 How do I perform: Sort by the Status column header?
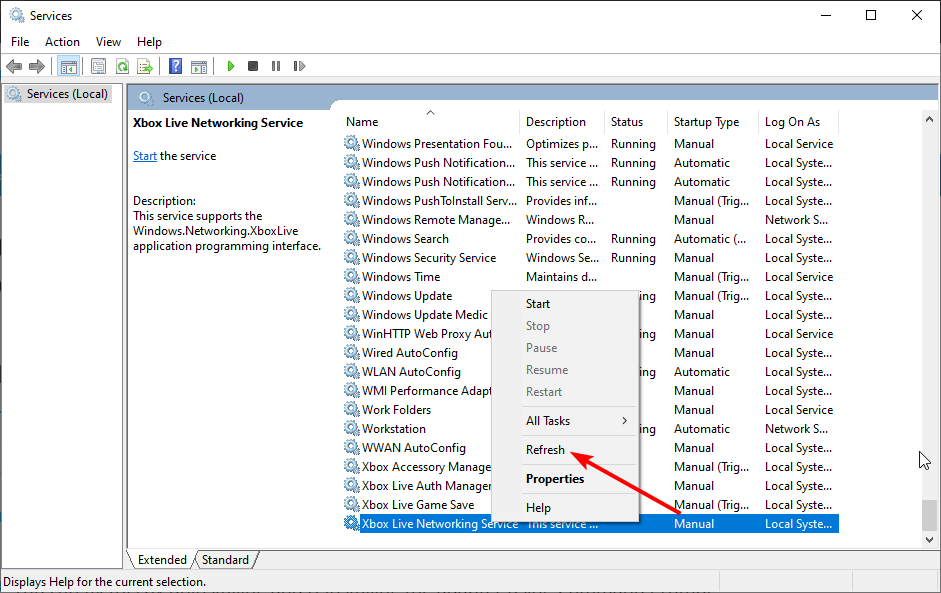pyautogui.click(x=637, y=122)
